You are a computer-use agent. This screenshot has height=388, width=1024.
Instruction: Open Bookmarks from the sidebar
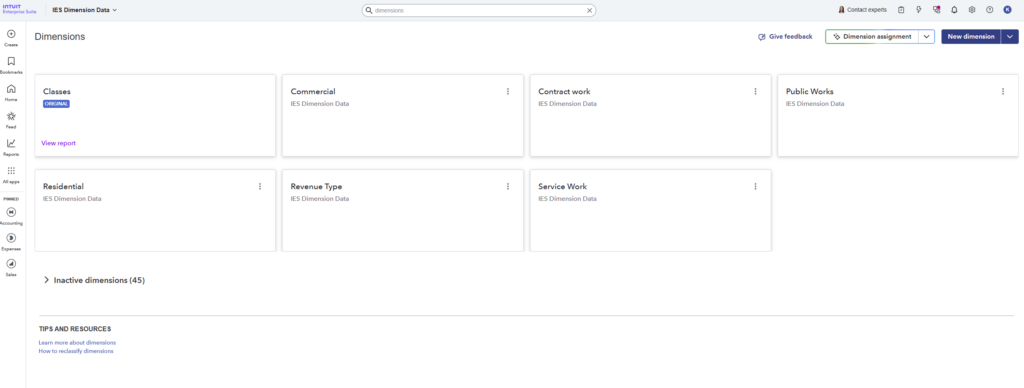(x=11, y=65)
